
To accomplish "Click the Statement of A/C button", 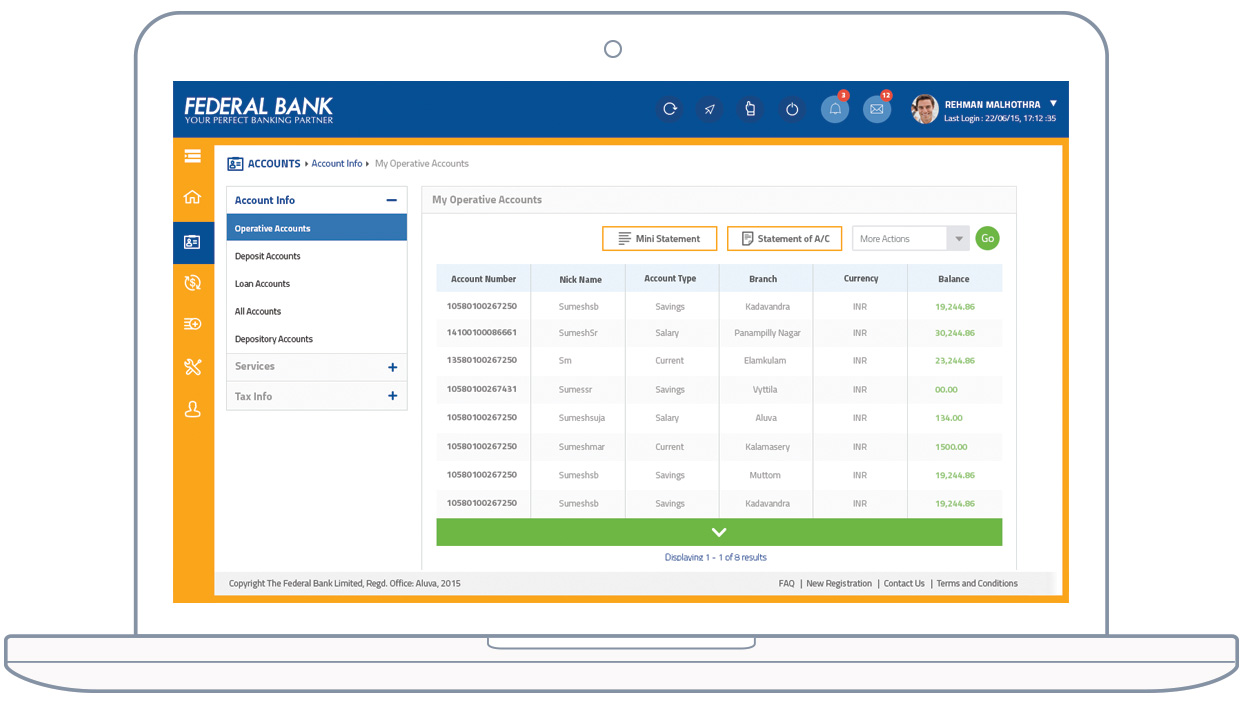I will point(784,239).
